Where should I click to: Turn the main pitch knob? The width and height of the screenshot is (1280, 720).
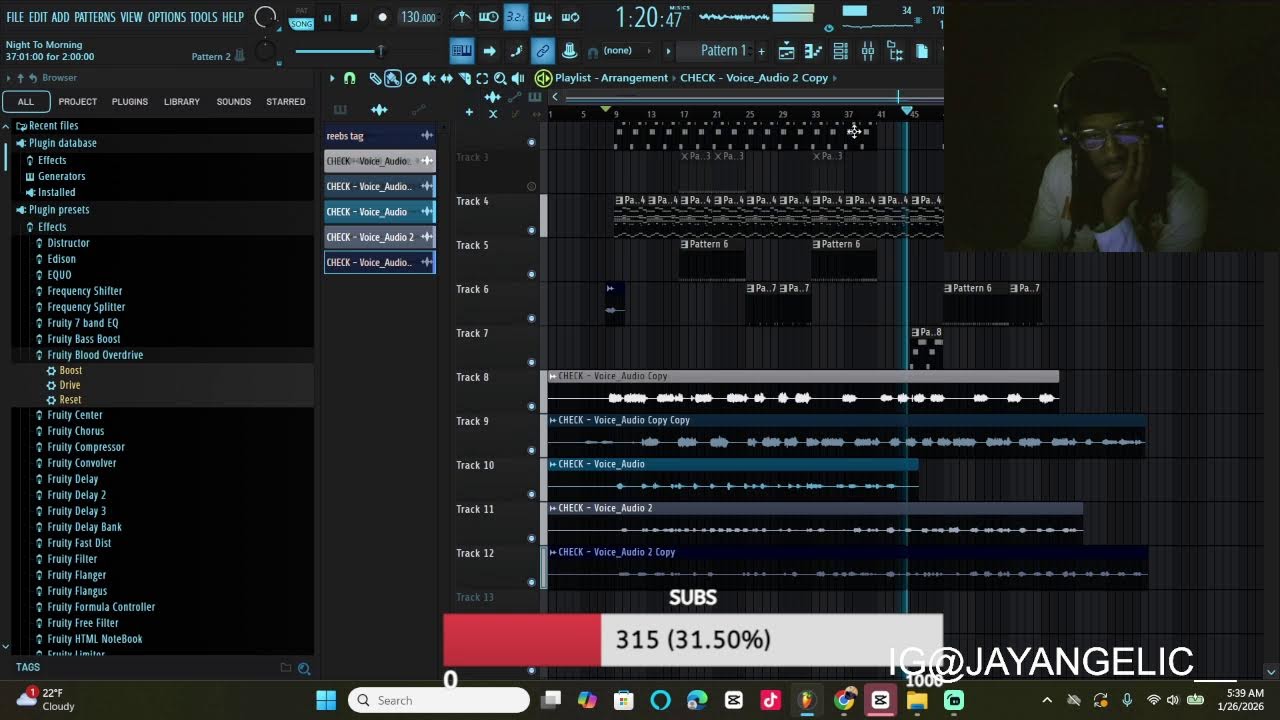tap(265, 51)
